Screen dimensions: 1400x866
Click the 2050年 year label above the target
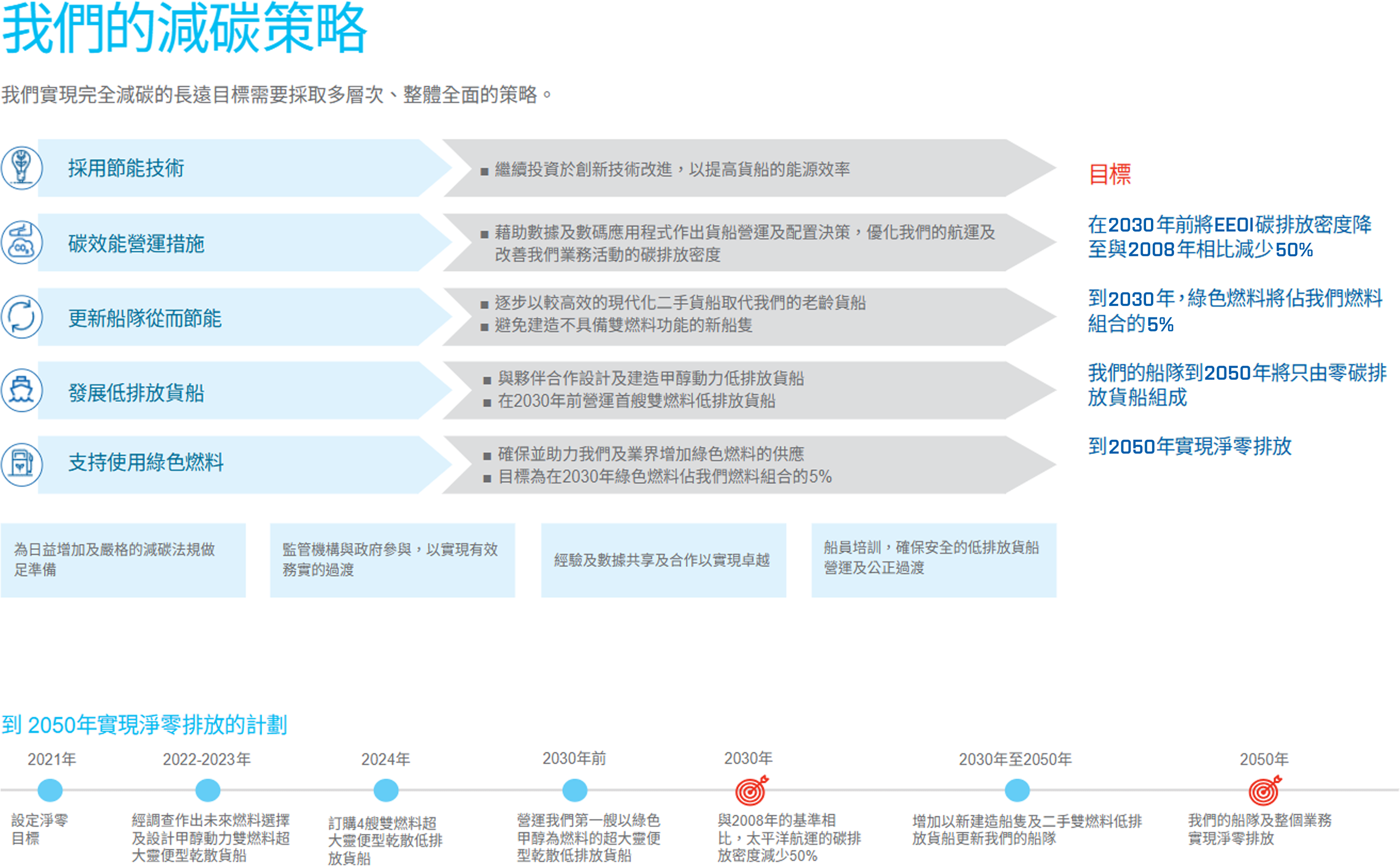tap(1264, 759)
